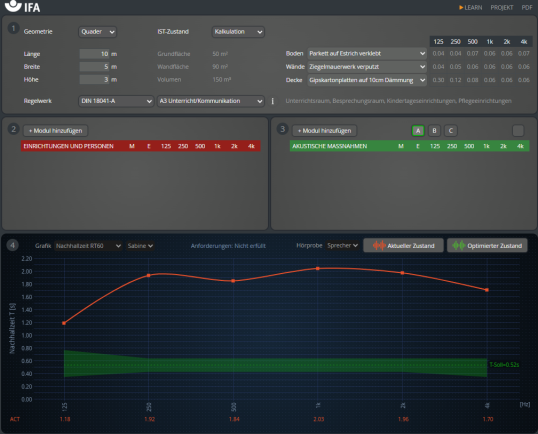Image resolution: width=538 pixels, height=434 pixels.
Task: Click the IFA logo icon
Action: point(13,5)
